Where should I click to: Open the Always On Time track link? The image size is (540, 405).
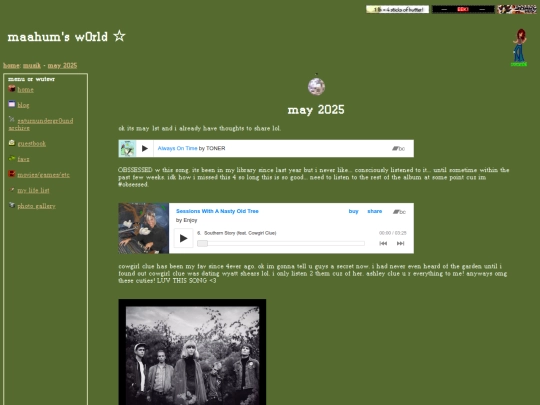point(177,148)
